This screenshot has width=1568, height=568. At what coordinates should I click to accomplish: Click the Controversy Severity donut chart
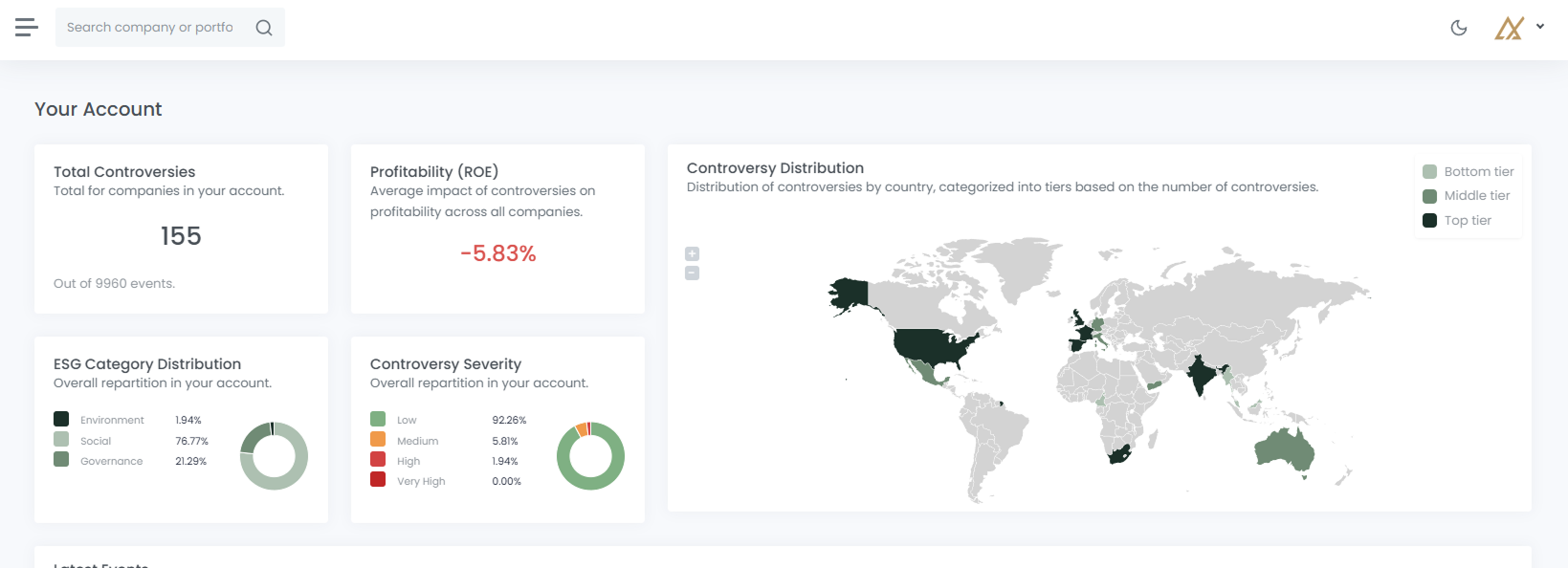click(590, 456)
